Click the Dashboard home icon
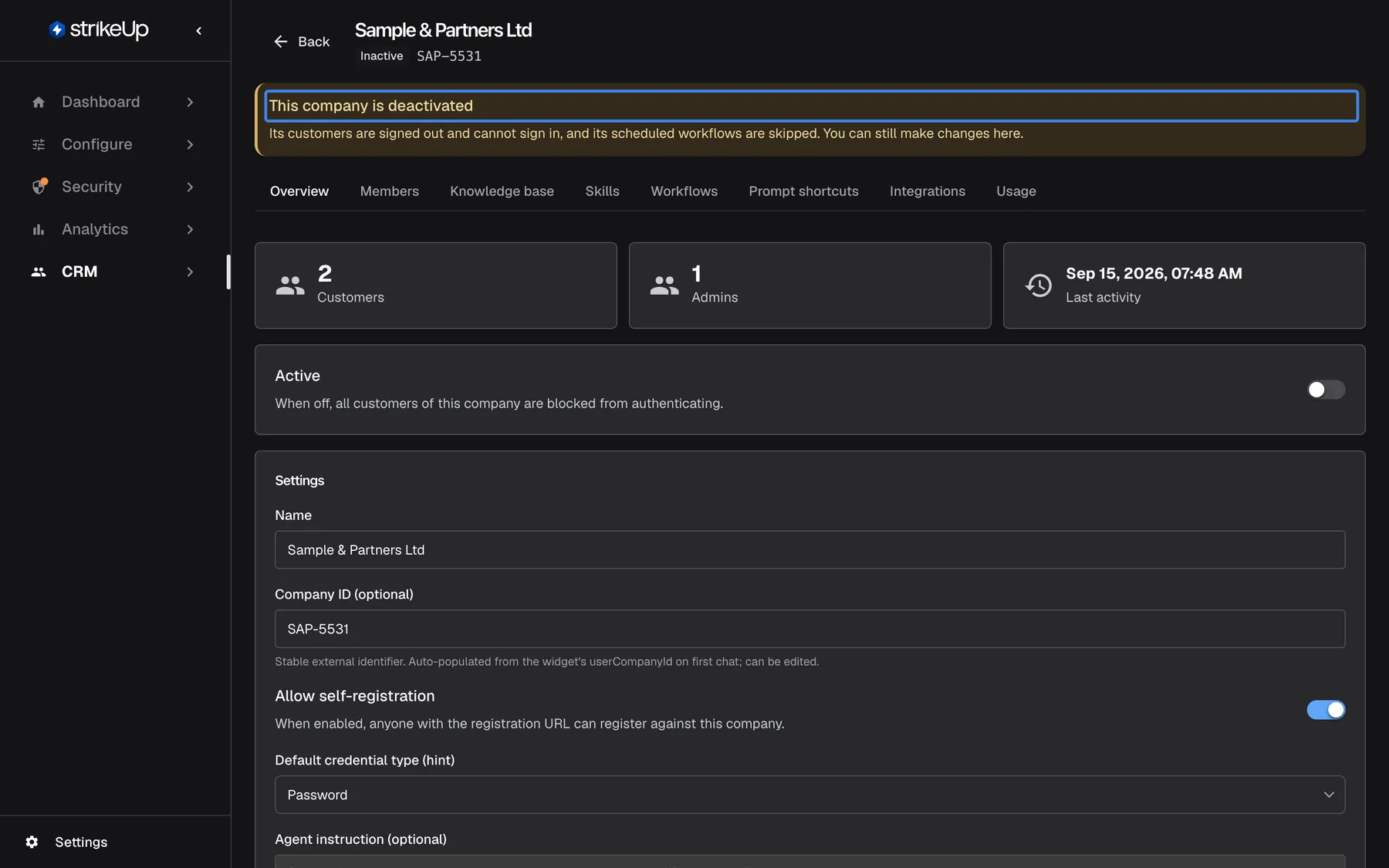The height and width of the screenshot is (868, 1389). tap(39, 102)
